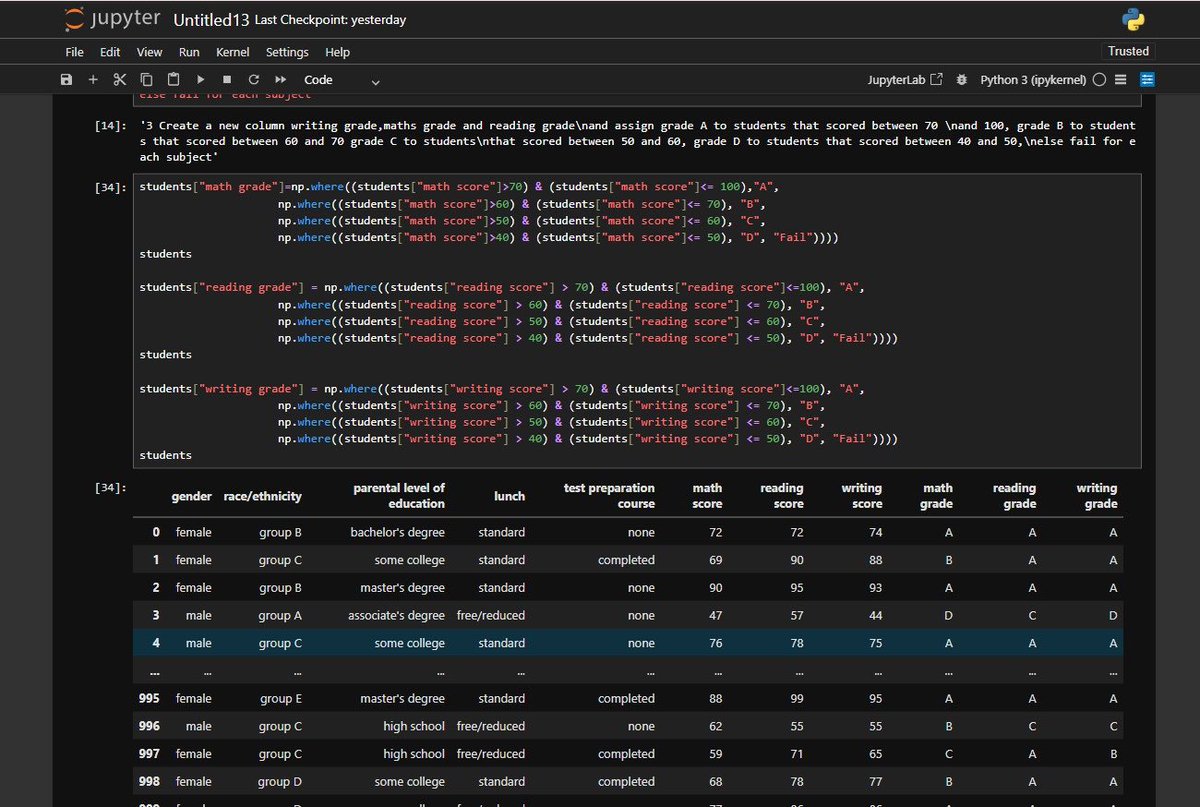Viewport: 1200px width, 807px height.
Task: Click the Python logo icon
Action: pyautogui.click(x=1133, y=19)
